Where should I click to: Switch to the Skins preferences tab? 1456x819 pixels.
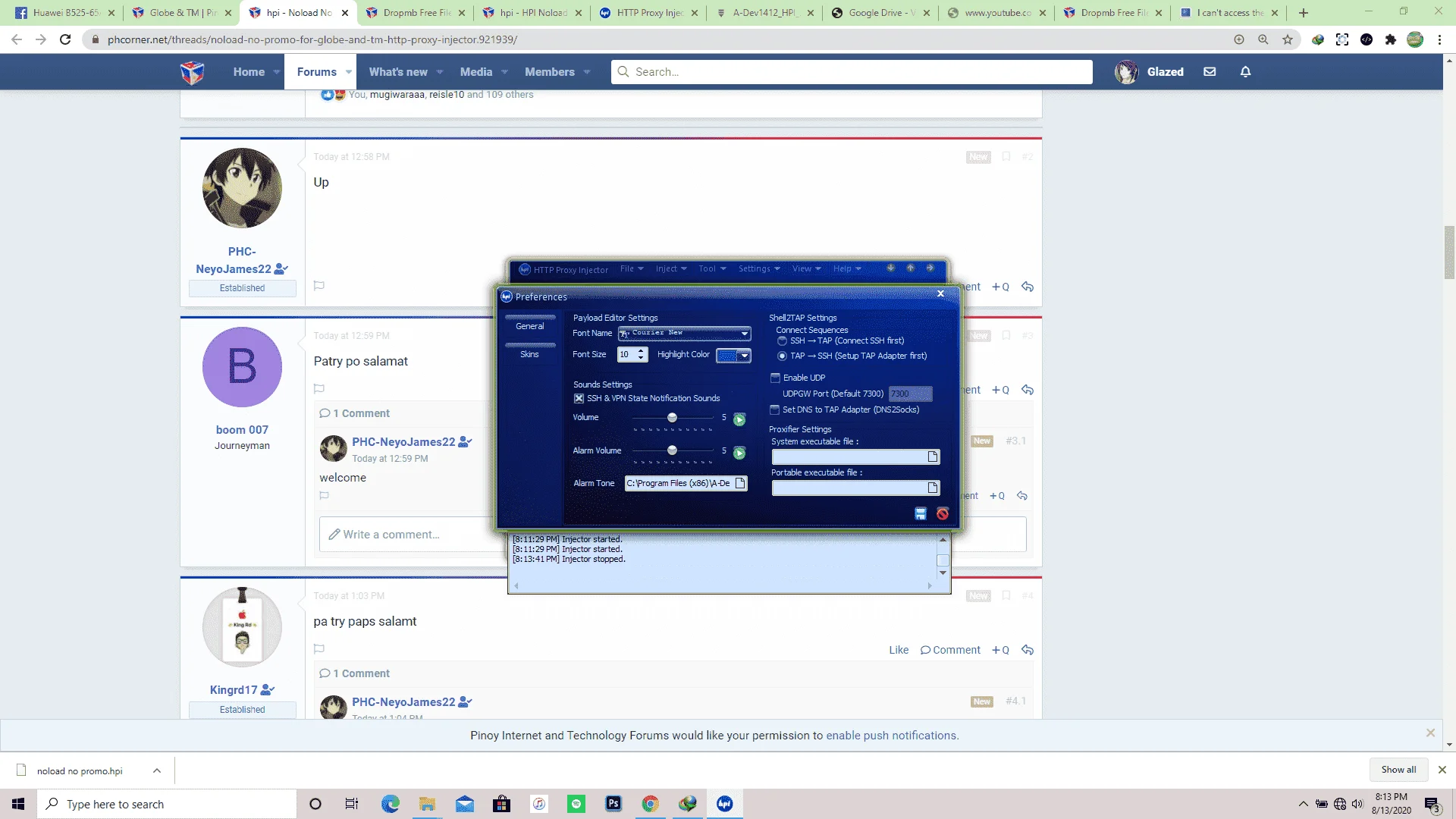tap(529, 354)
